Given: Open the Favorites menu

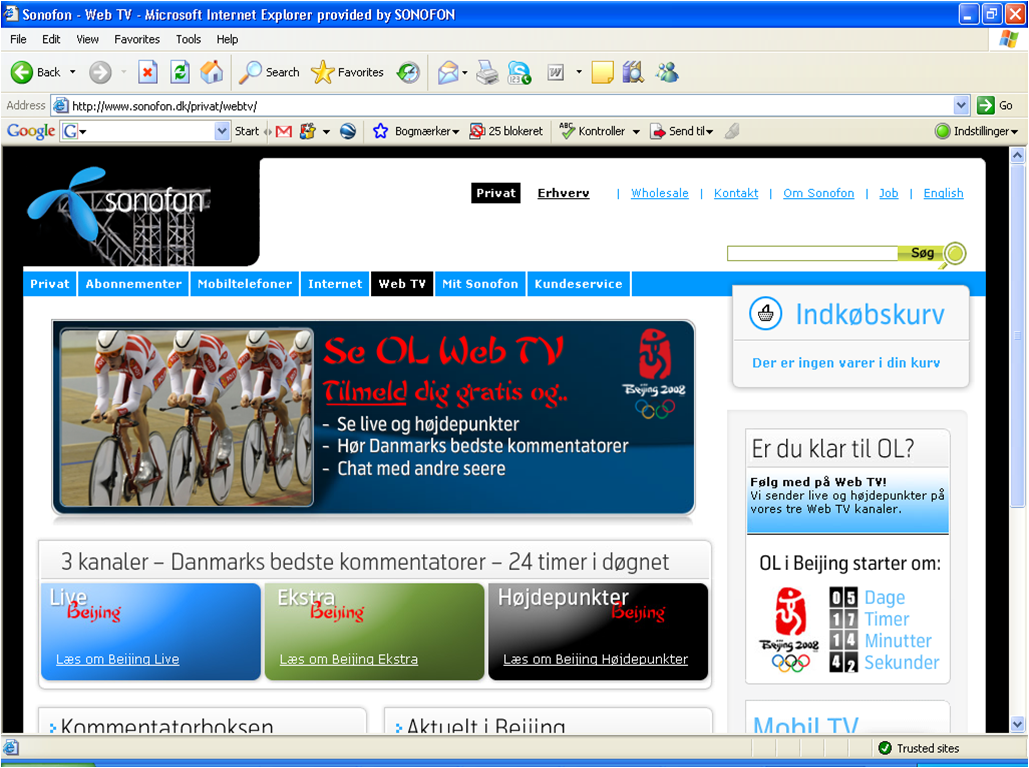Looking at the screenshot, I should [136, 39].
